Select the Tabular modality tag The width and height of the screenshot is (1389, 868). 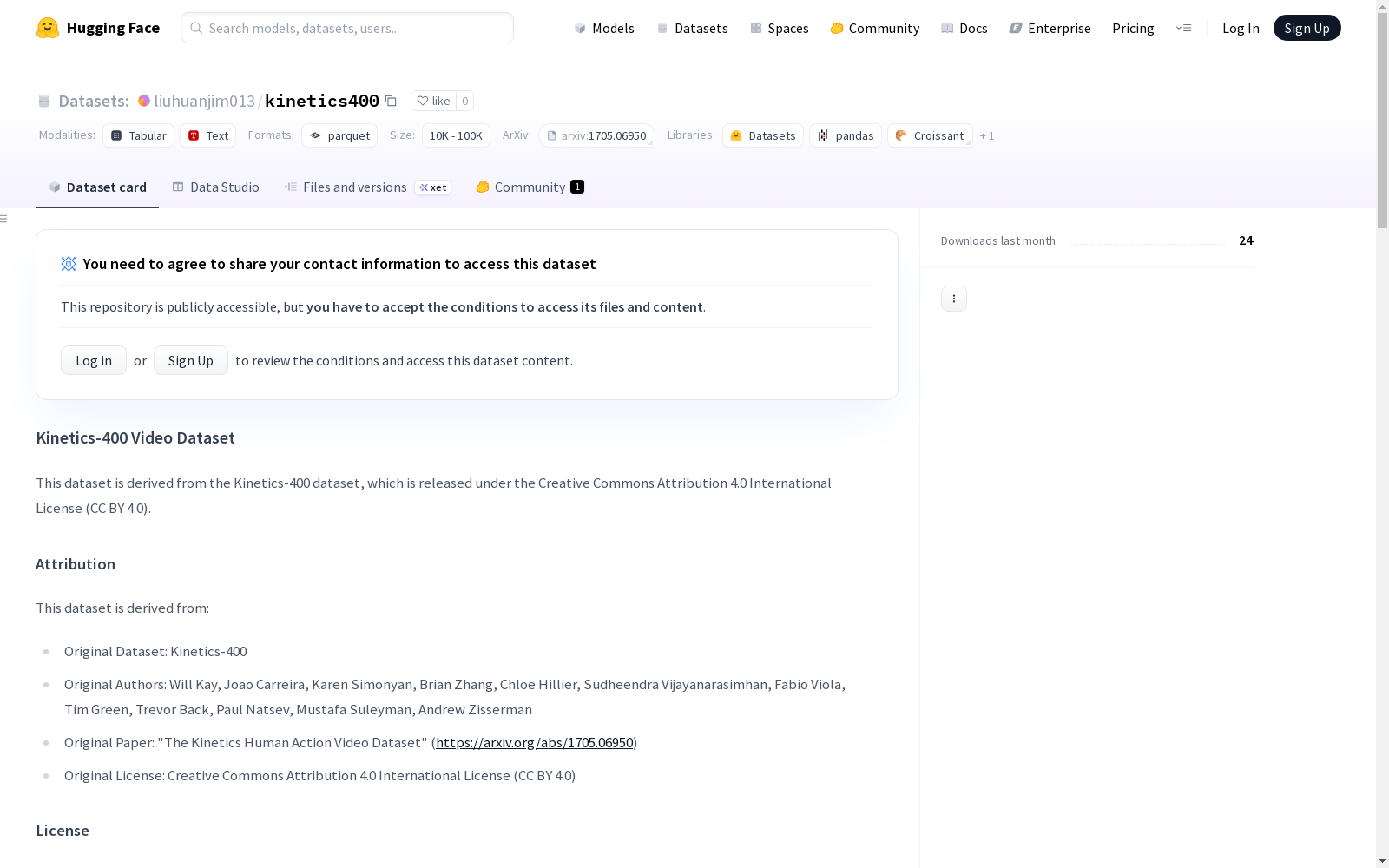pos(138,135)
